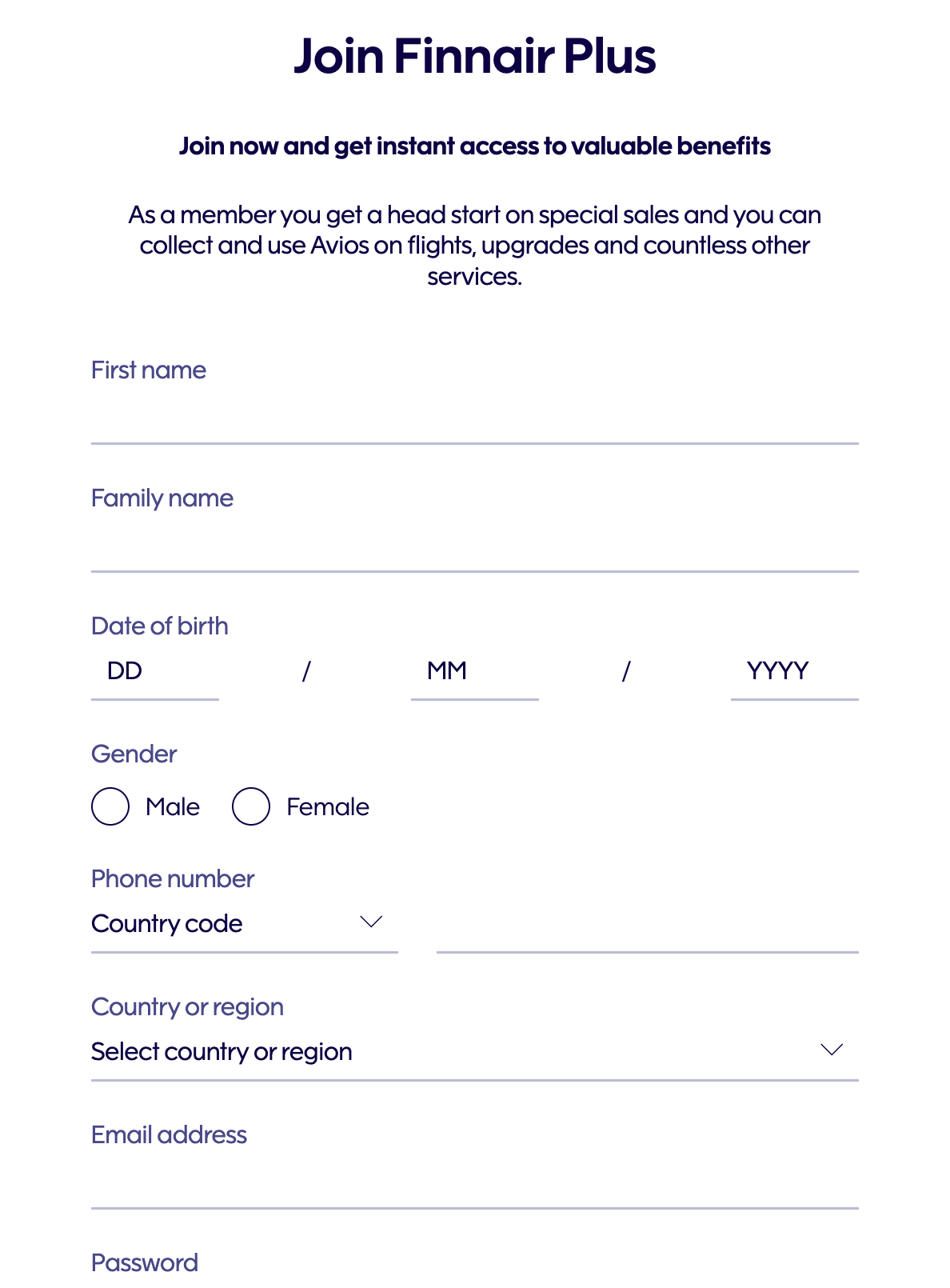Click the DD day field
Screen dimensions: 950x1288
click(154, 672)
